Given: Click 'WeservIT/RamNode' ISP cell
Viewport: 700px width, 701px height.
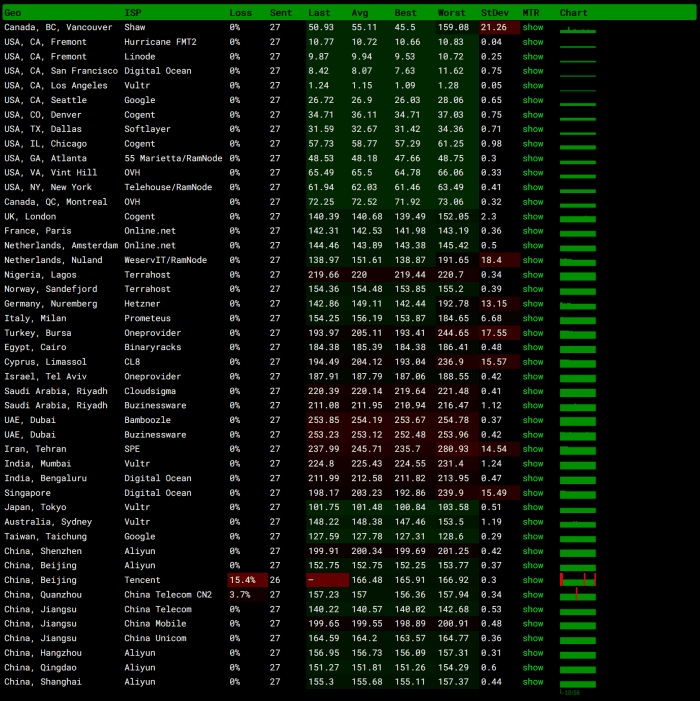Looking at the screenshot, I should coord(165,260).
